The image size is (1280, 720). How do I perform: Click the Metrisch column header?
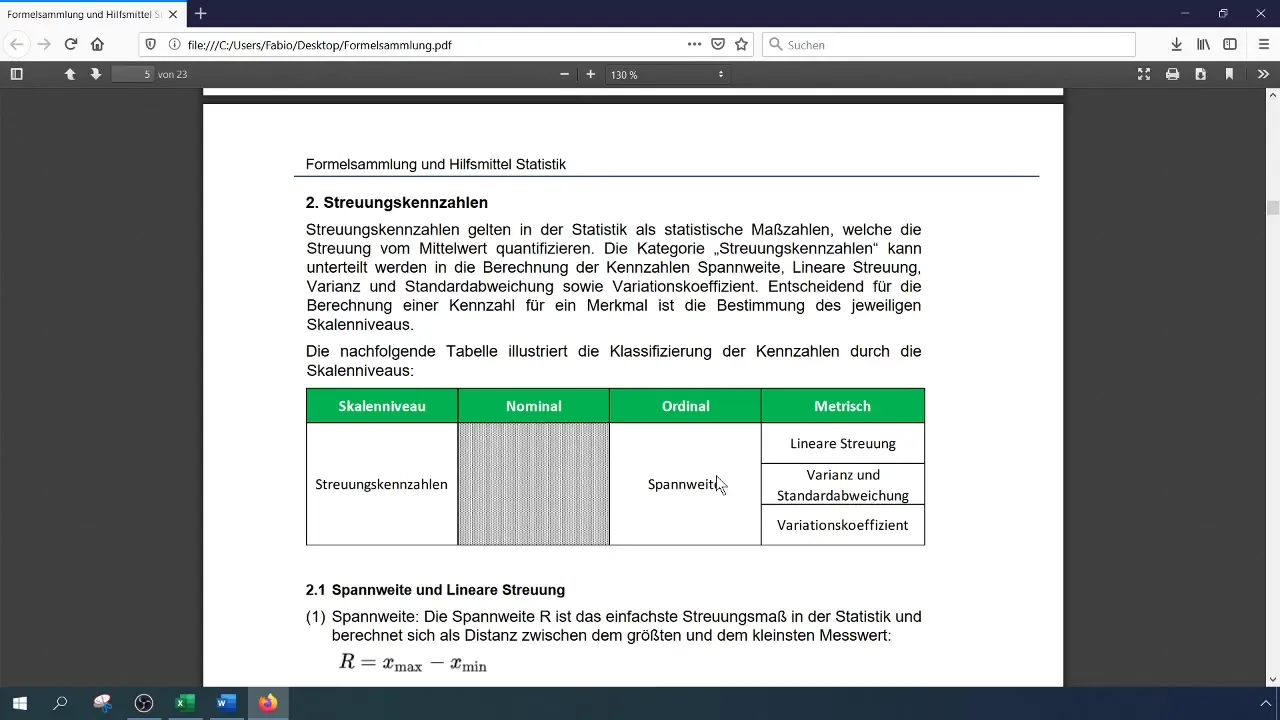(x=843, y=406)
